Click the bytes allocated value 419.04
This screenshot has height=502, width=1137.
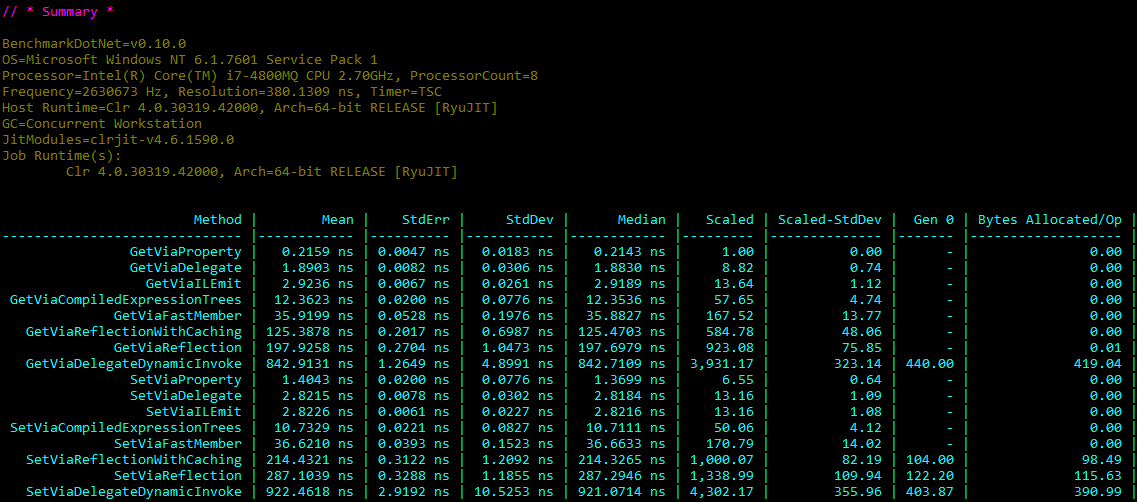pos(1098,363)
